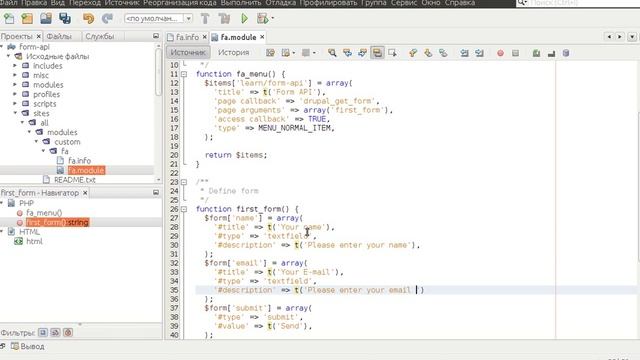Click the Debug Project icon

coord(262,18)
